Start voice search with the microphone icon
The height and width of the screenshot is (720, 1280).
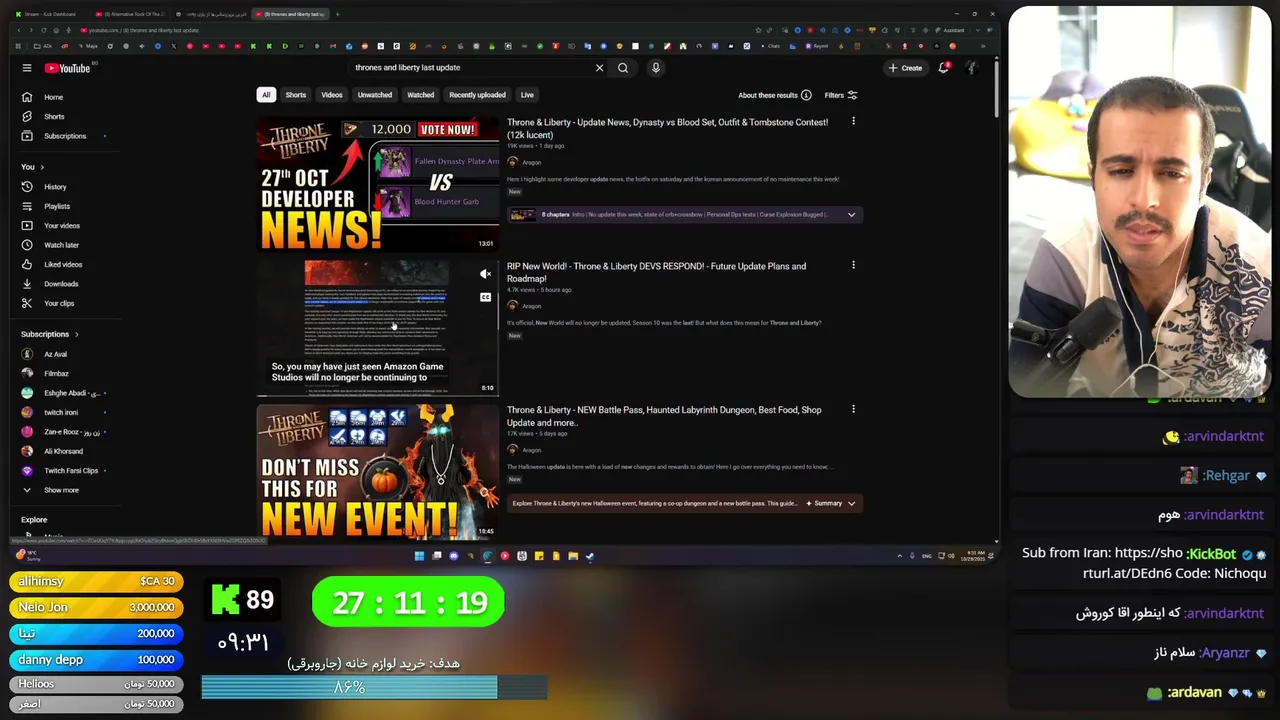click(x=656, y=68)
